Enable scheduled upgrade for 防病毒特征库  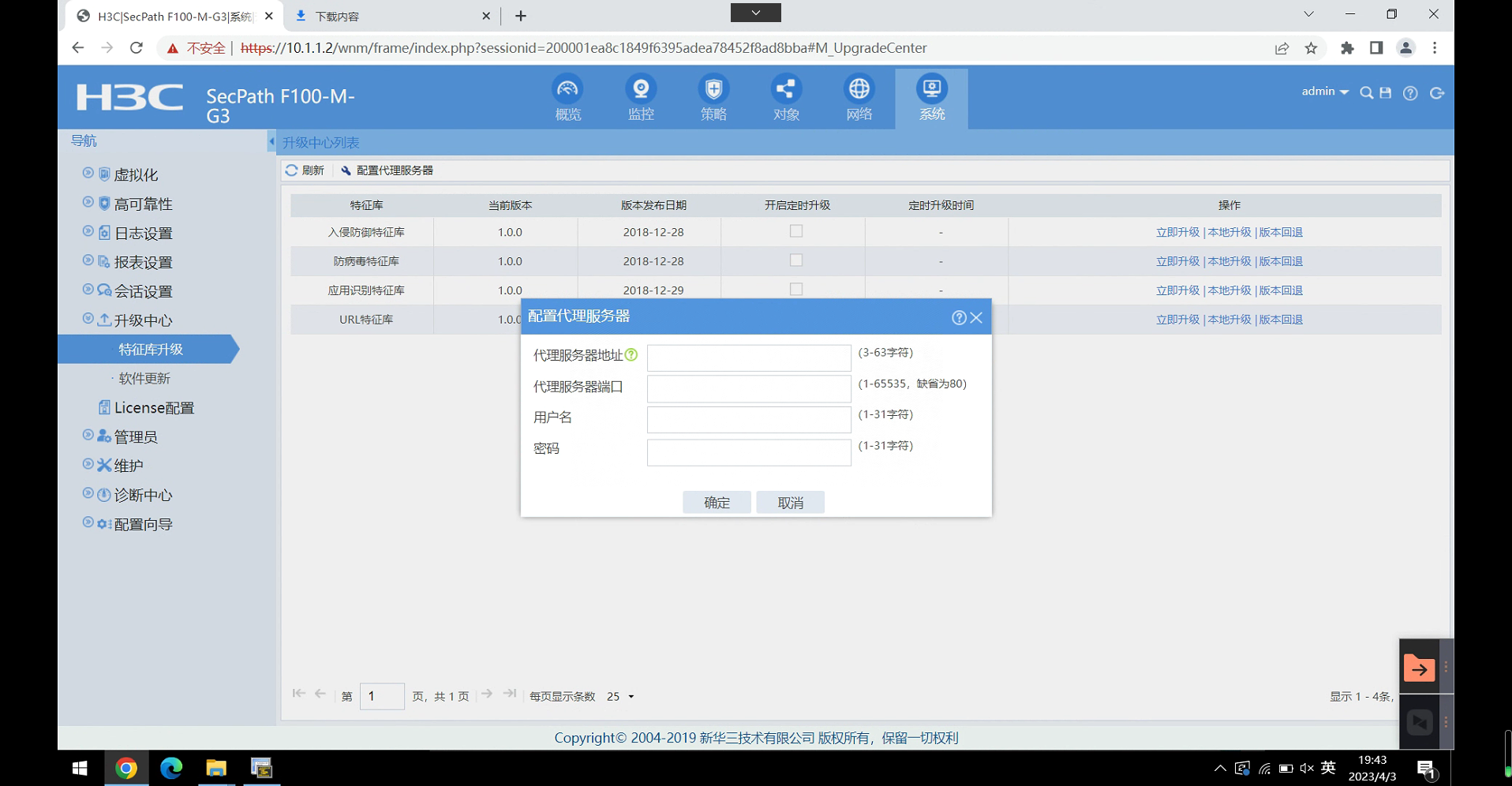[x=796, y=260]
